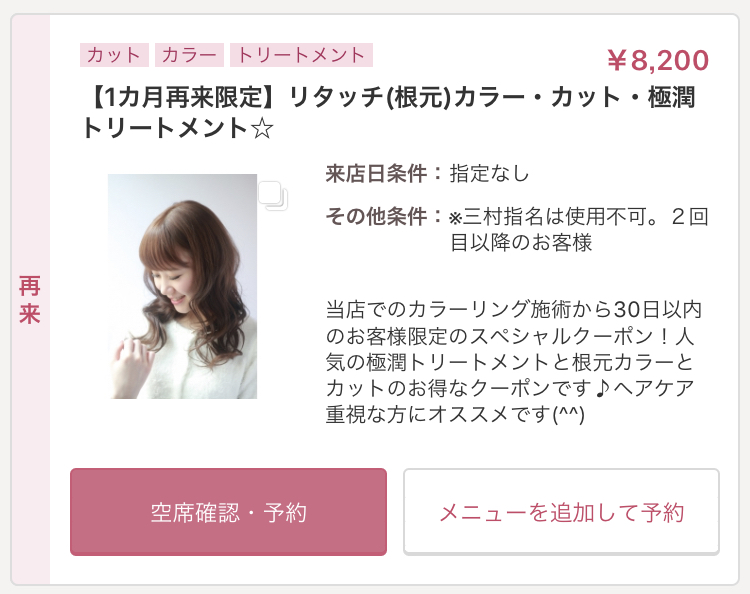Click the その他条件 label

click(376, 216)
